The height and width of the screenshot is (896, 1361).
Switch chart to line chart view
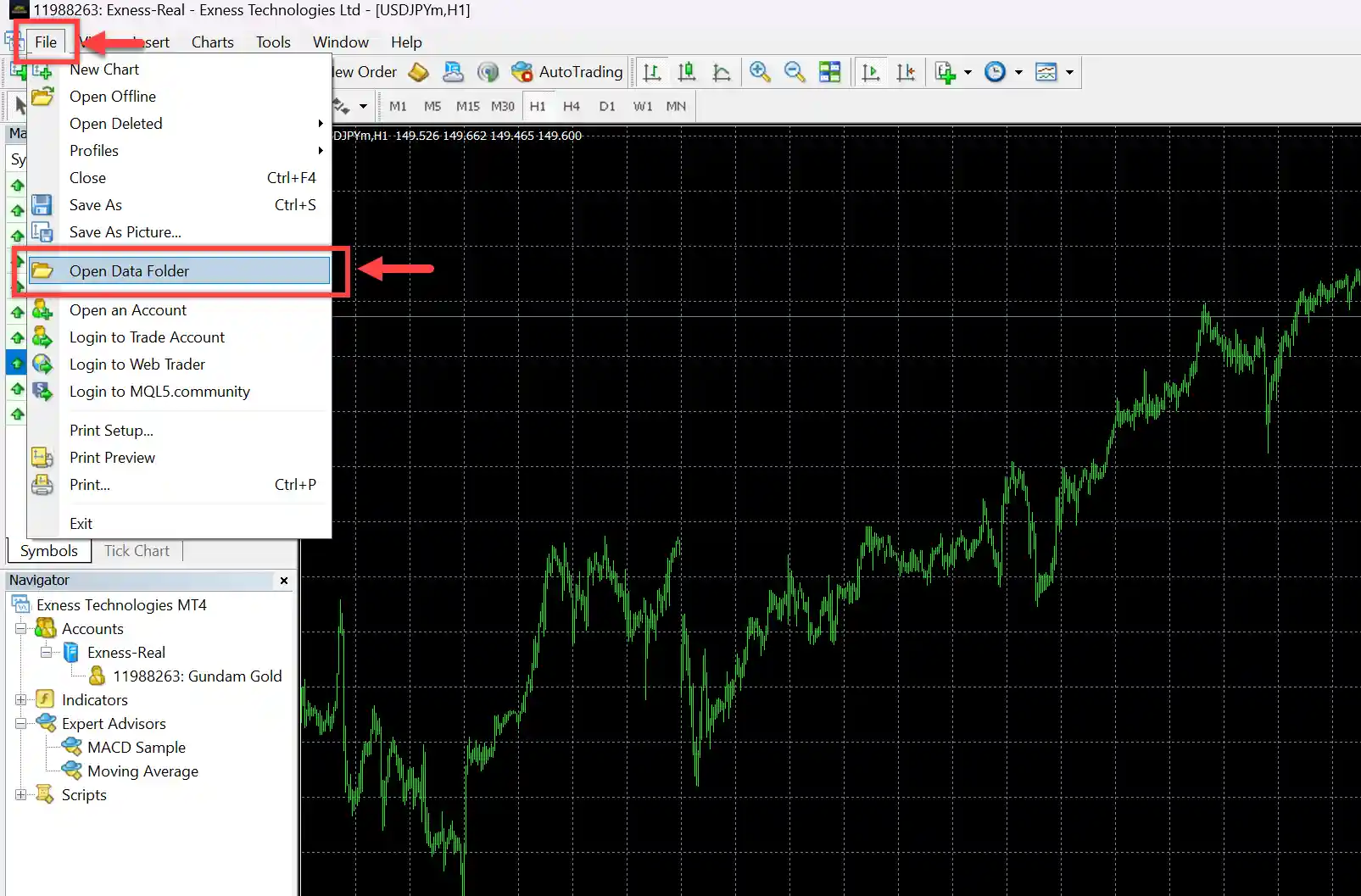(722, 72)
